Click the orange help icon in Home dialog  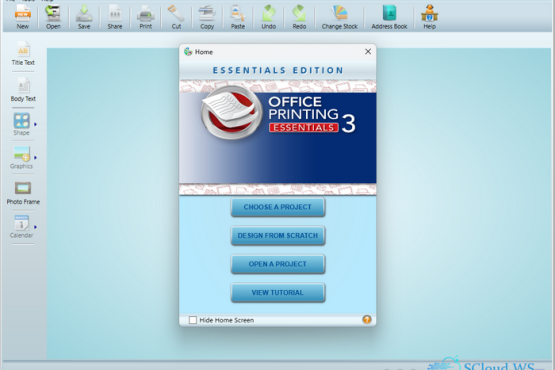(x=367, y=320)
